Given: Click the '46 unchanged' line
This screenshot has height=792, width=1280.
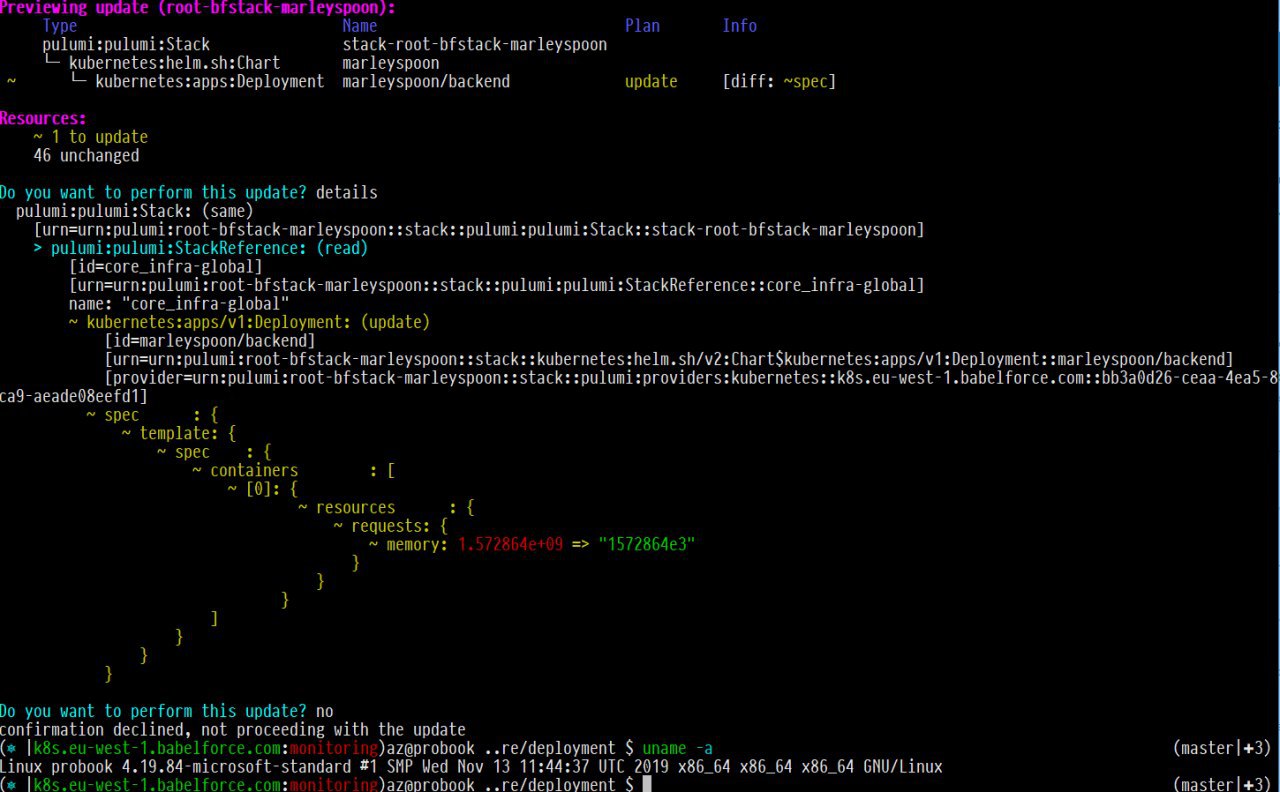Looking at the screenshot, I should tap(86, 156).
